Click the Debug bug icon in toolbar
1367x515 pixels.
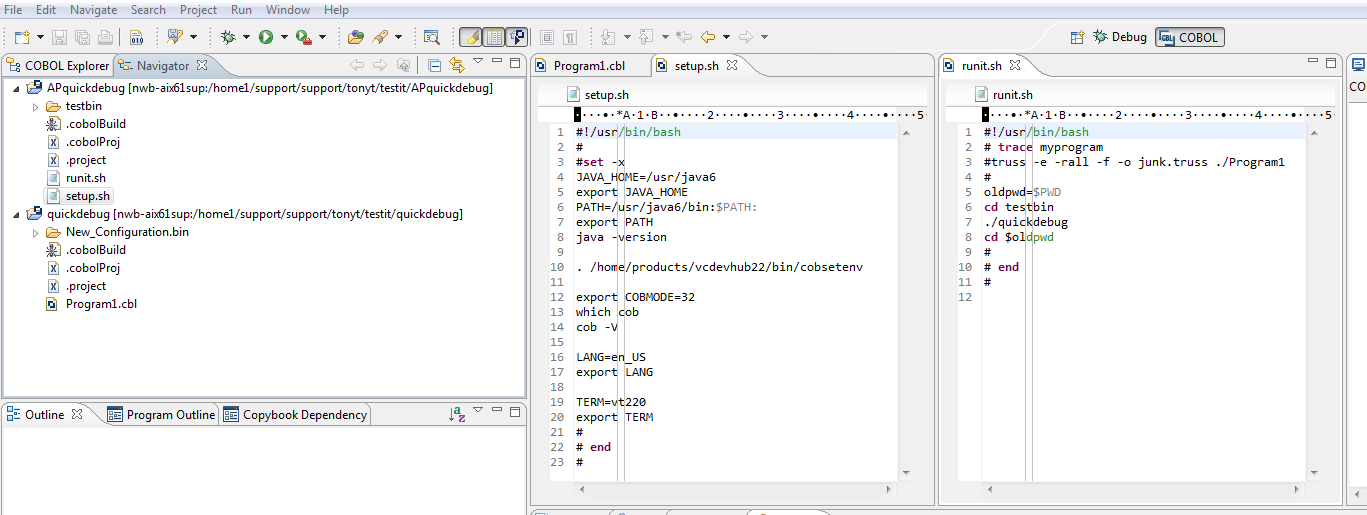228,37
